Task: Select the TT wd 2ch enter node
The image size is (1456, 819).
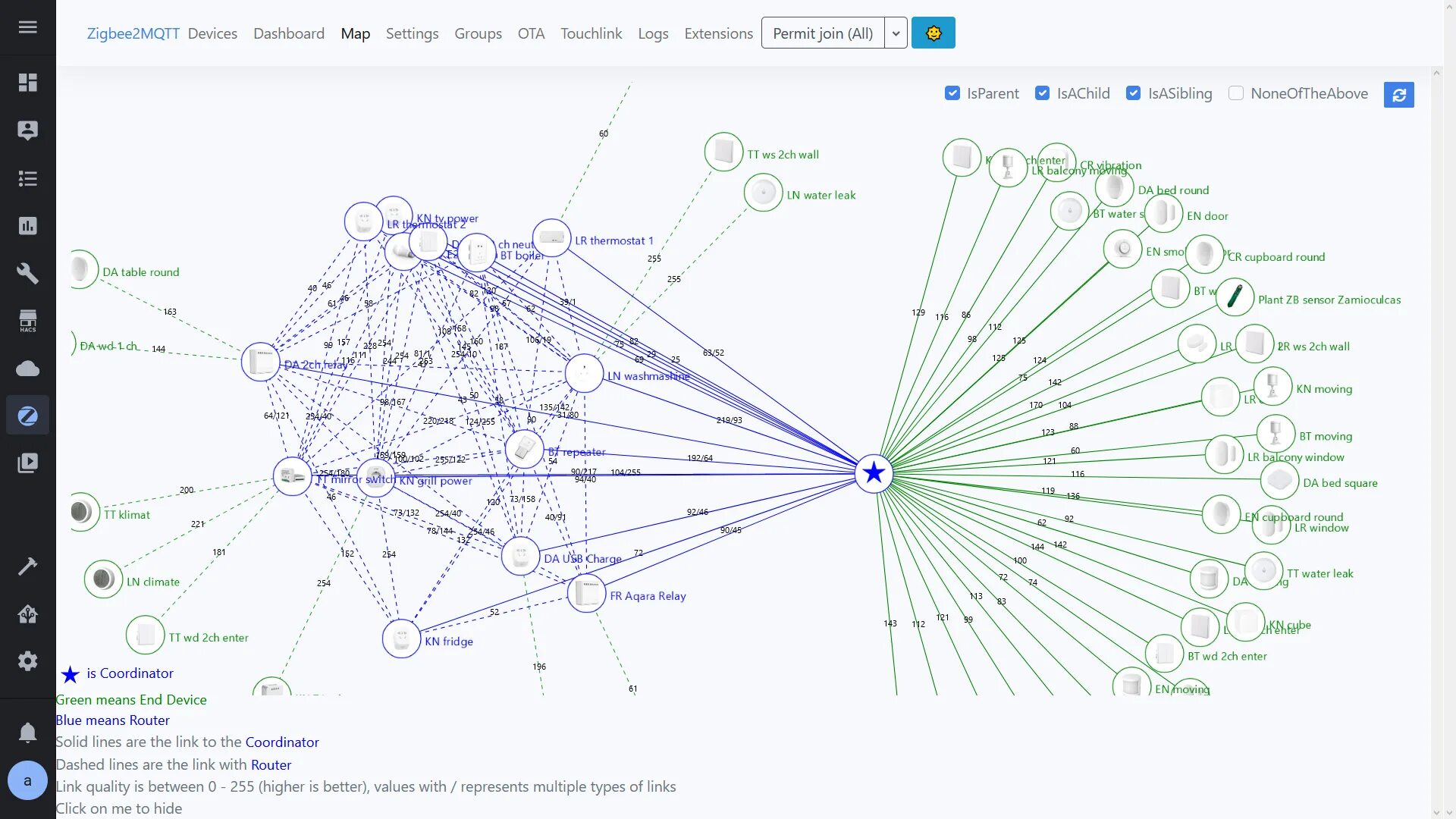Action: (145, 635)
